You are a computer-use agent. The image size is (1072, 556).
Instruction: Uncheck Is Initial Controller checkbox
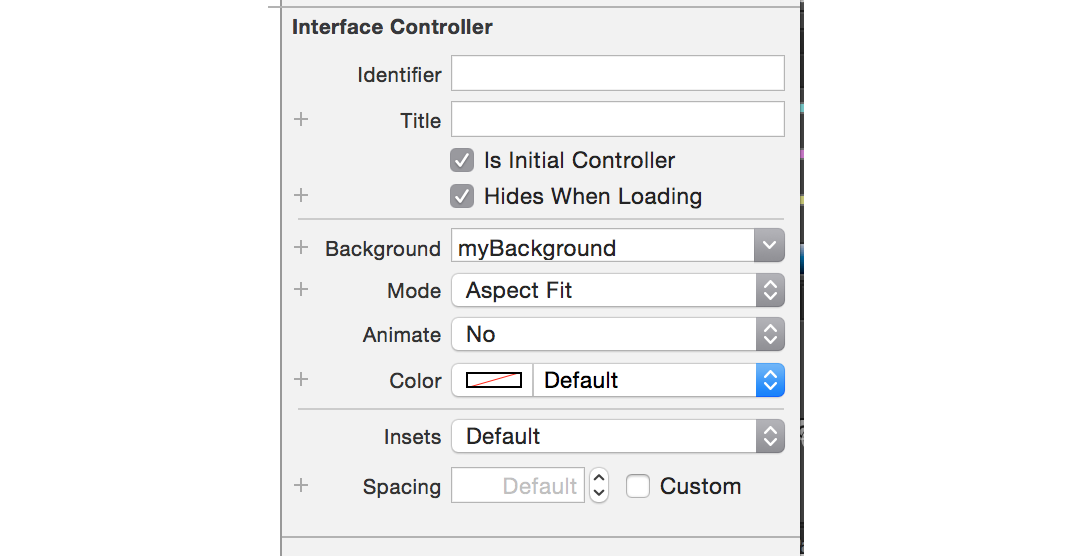462,160
